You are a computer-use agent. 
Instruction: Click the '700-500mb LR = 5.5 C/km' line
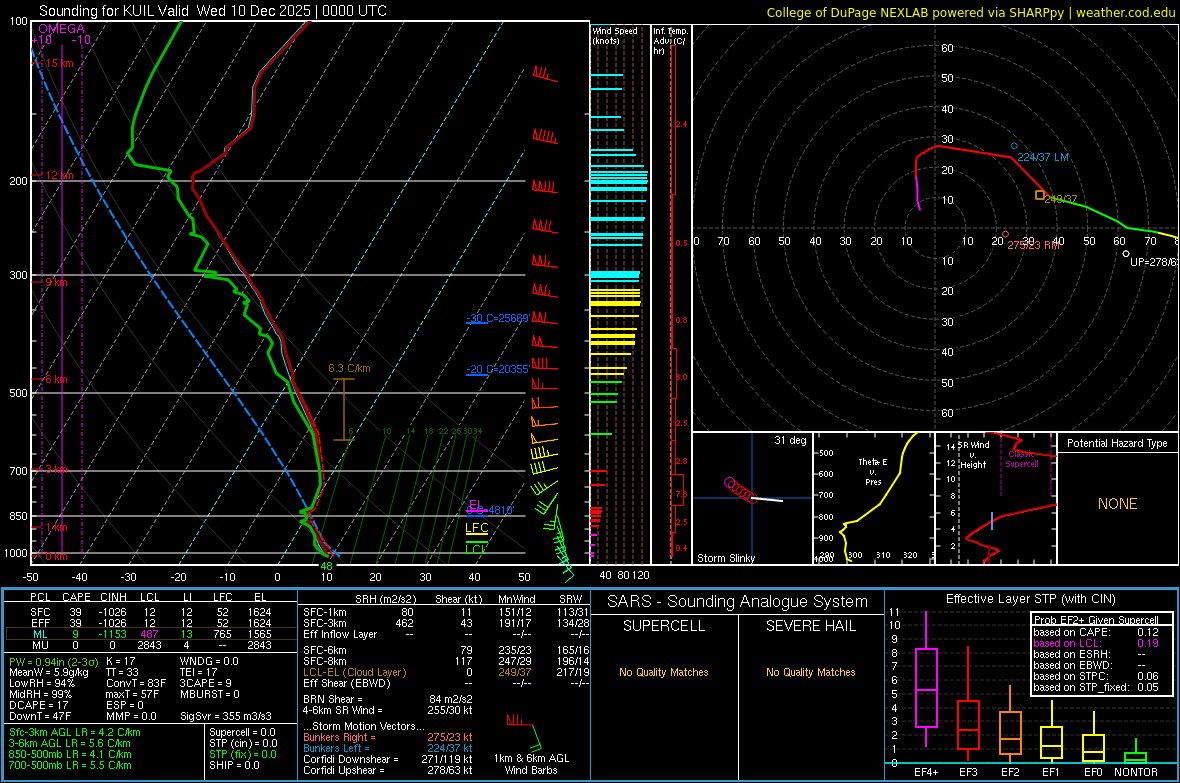tap(70, 765)
